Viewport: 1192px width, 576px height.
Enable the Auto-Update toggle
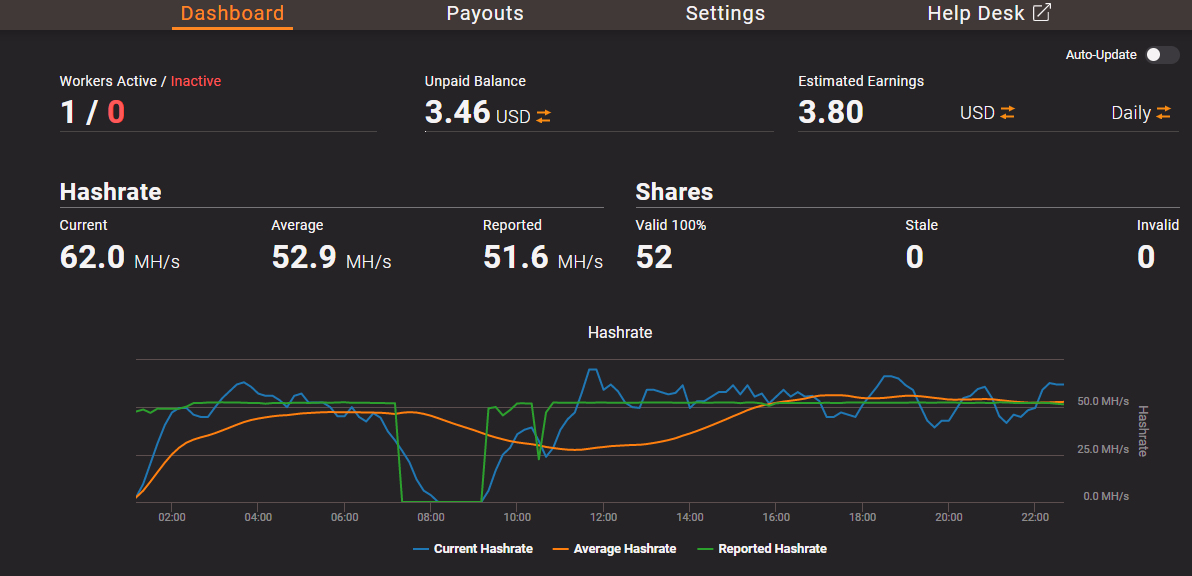tap(1162, 55)
